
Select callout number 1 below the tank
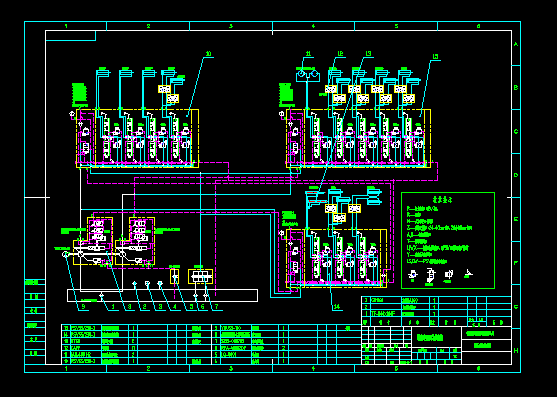(x=113, y=306)
